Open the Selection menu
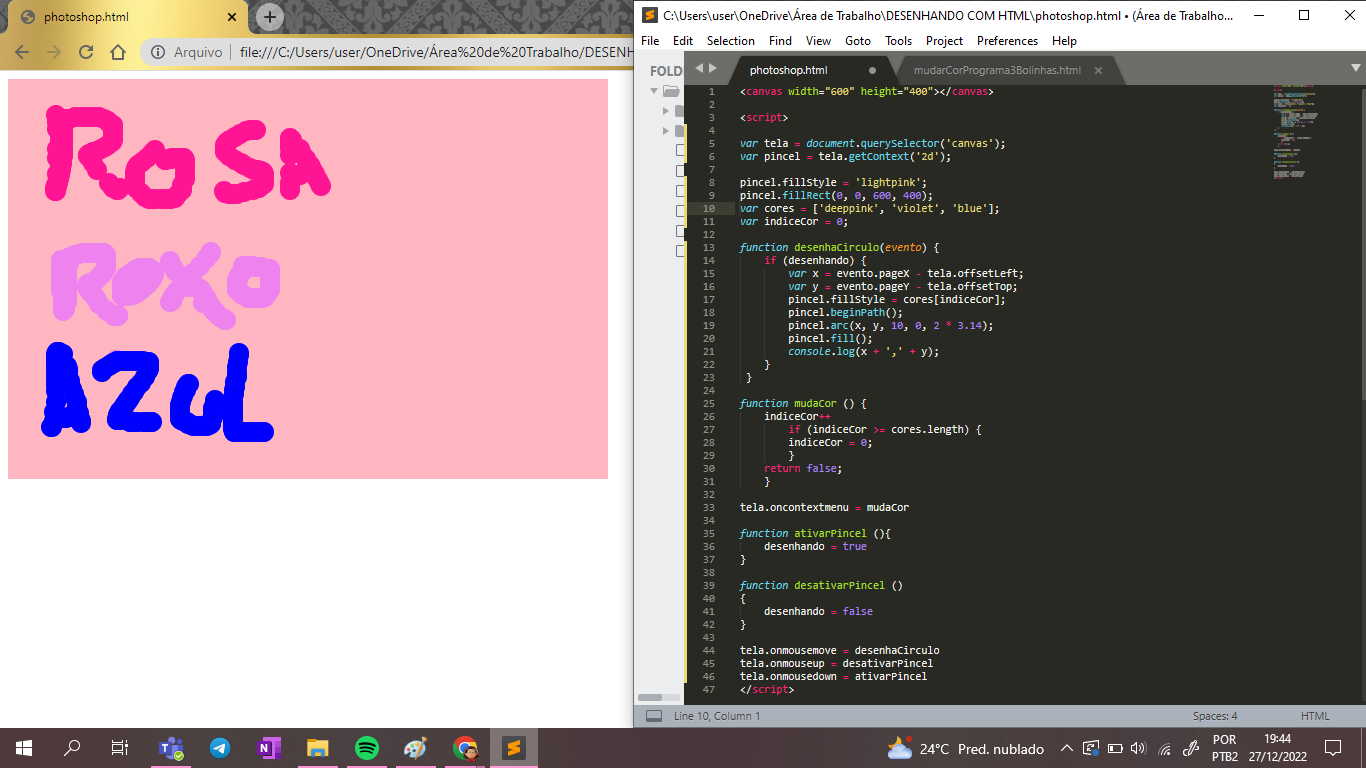 [x=731, y=41]
